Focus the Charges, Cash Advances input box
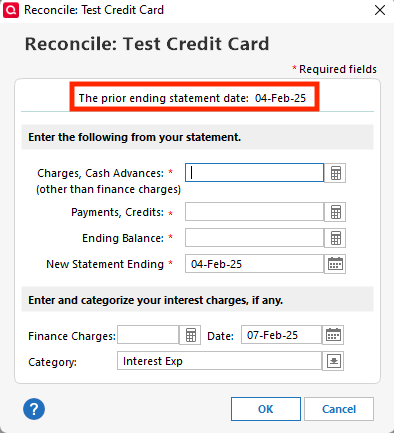Image resolution: width=394 pixels, height=433 pixels. [254, 173]
